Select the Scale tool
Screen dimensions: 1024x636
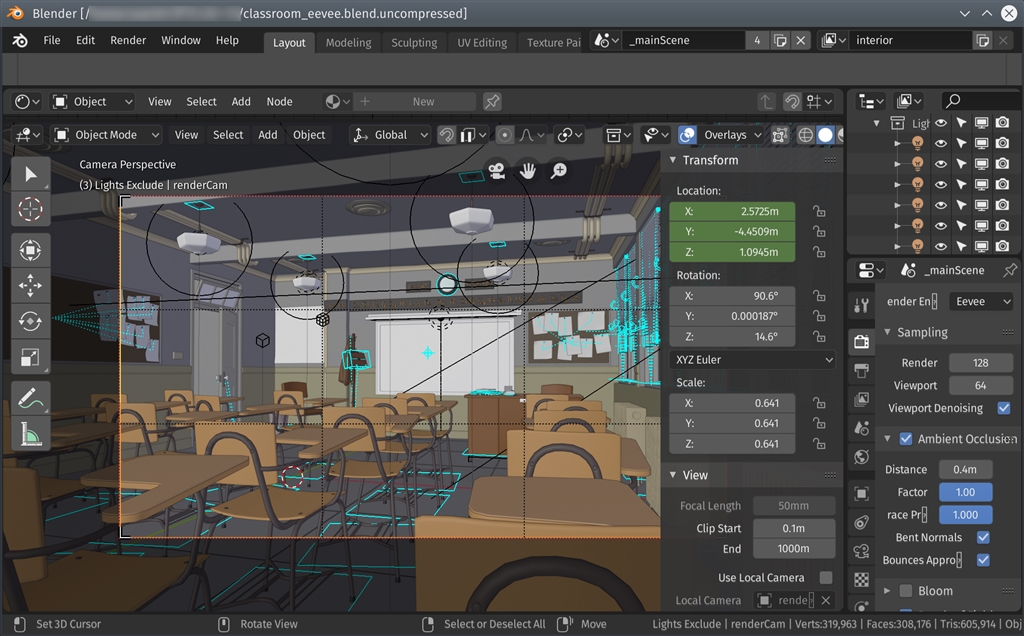[30, 357]
